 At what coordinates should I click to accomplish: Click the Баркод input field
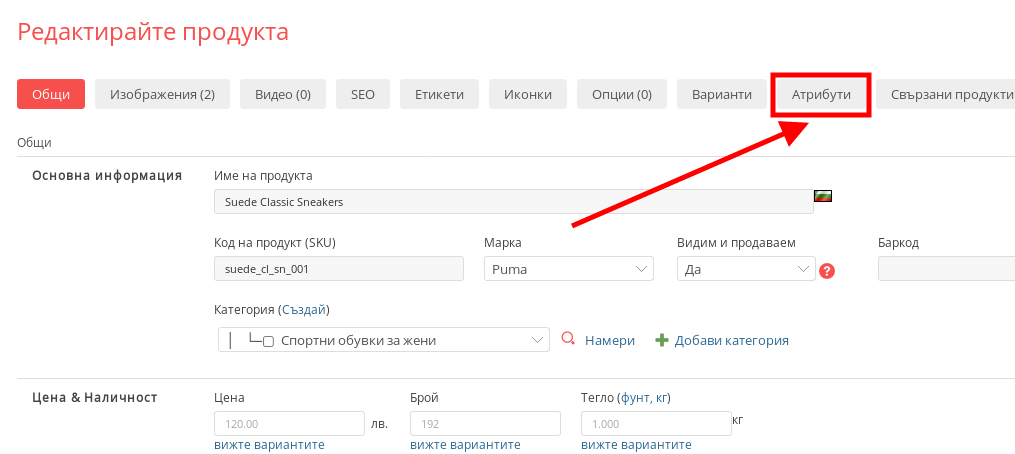point(945,269)
